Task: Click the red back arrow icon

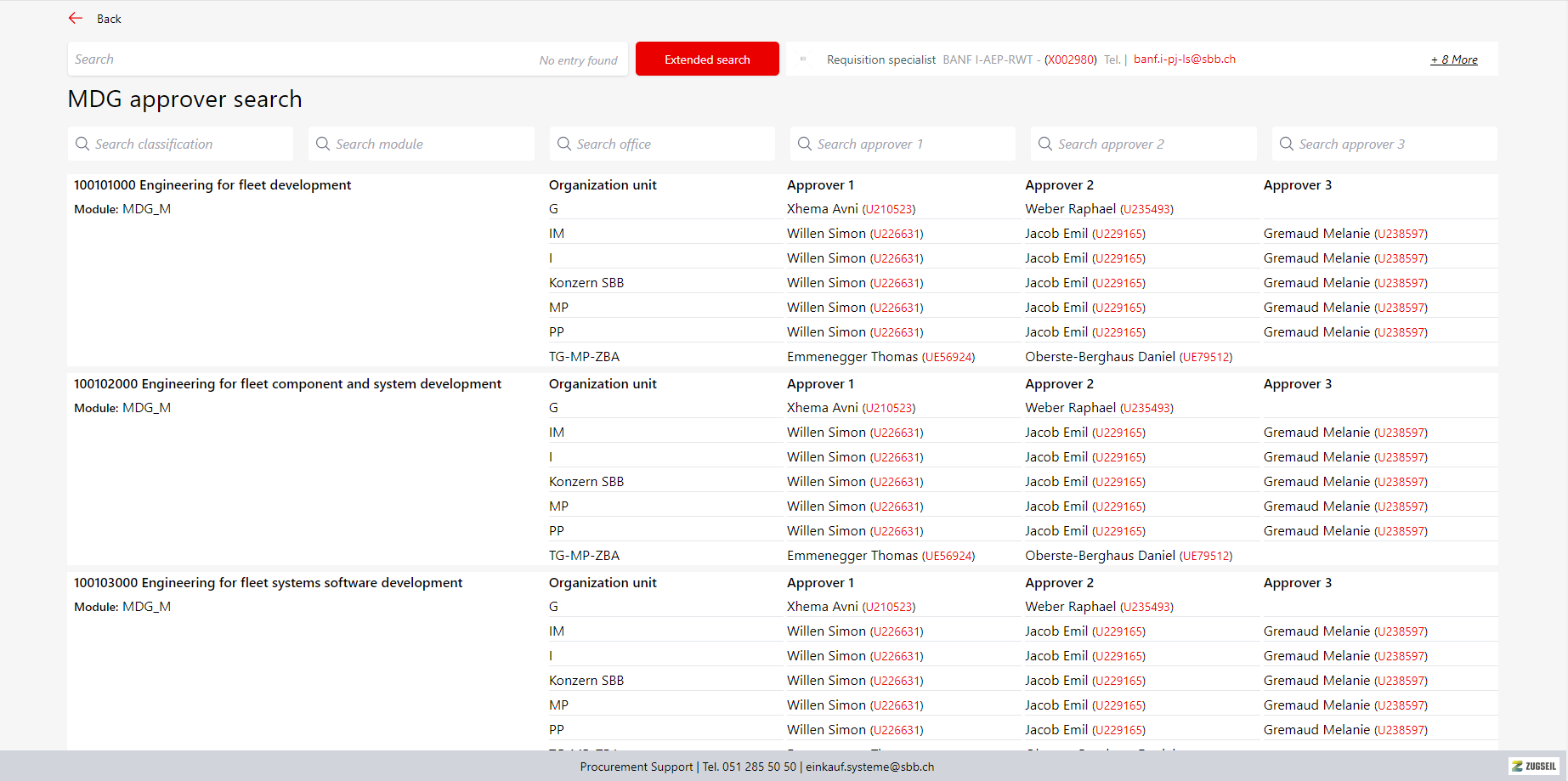Action: pos(76,18)
